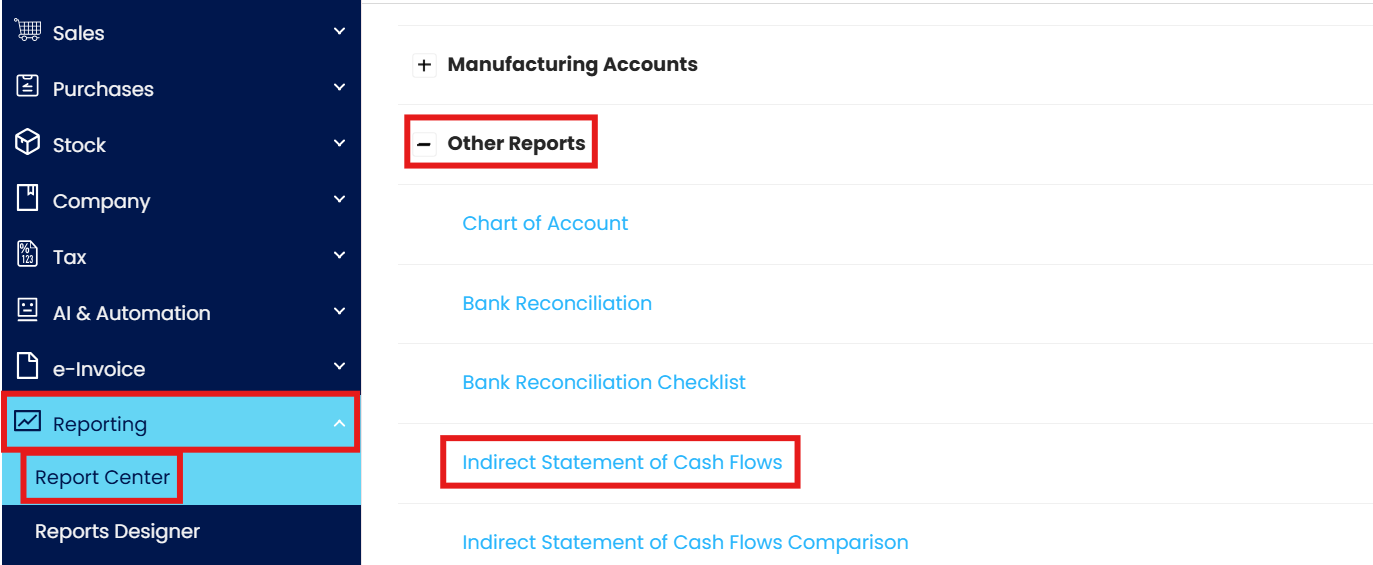
Task: Open Indirect Statement of Cash Flows
Action: click(622, 463)
